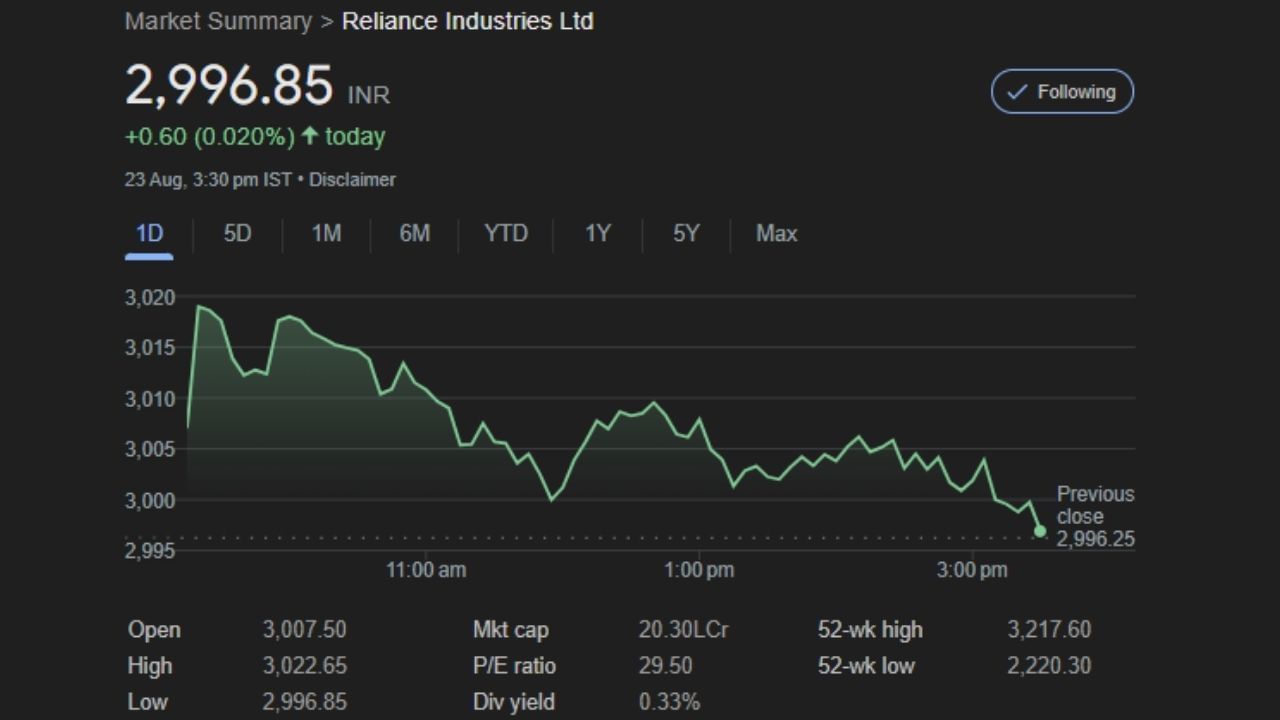This screenshot has width=1280, height=720.
Task: Open the Disclaimer link
Action: click(352, 180)
